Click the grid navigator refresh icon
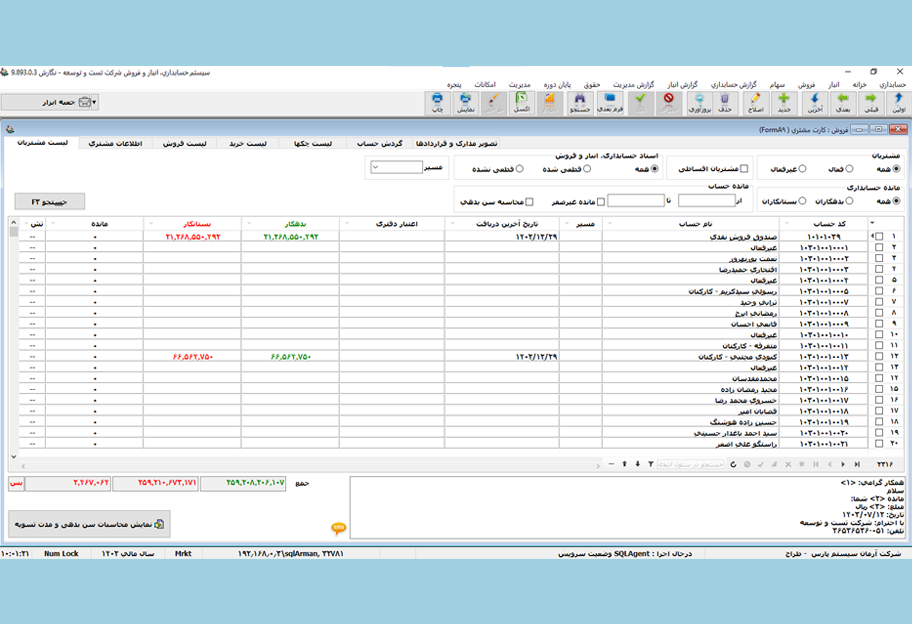Image resolution: width=912 pixels, height=624 pixels. click(x=733, y=464)
